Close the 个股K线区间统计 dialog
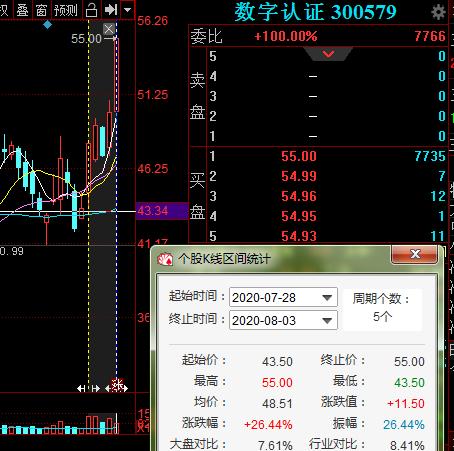Screen dimensions: 454x451 click(x=415, y=255)
